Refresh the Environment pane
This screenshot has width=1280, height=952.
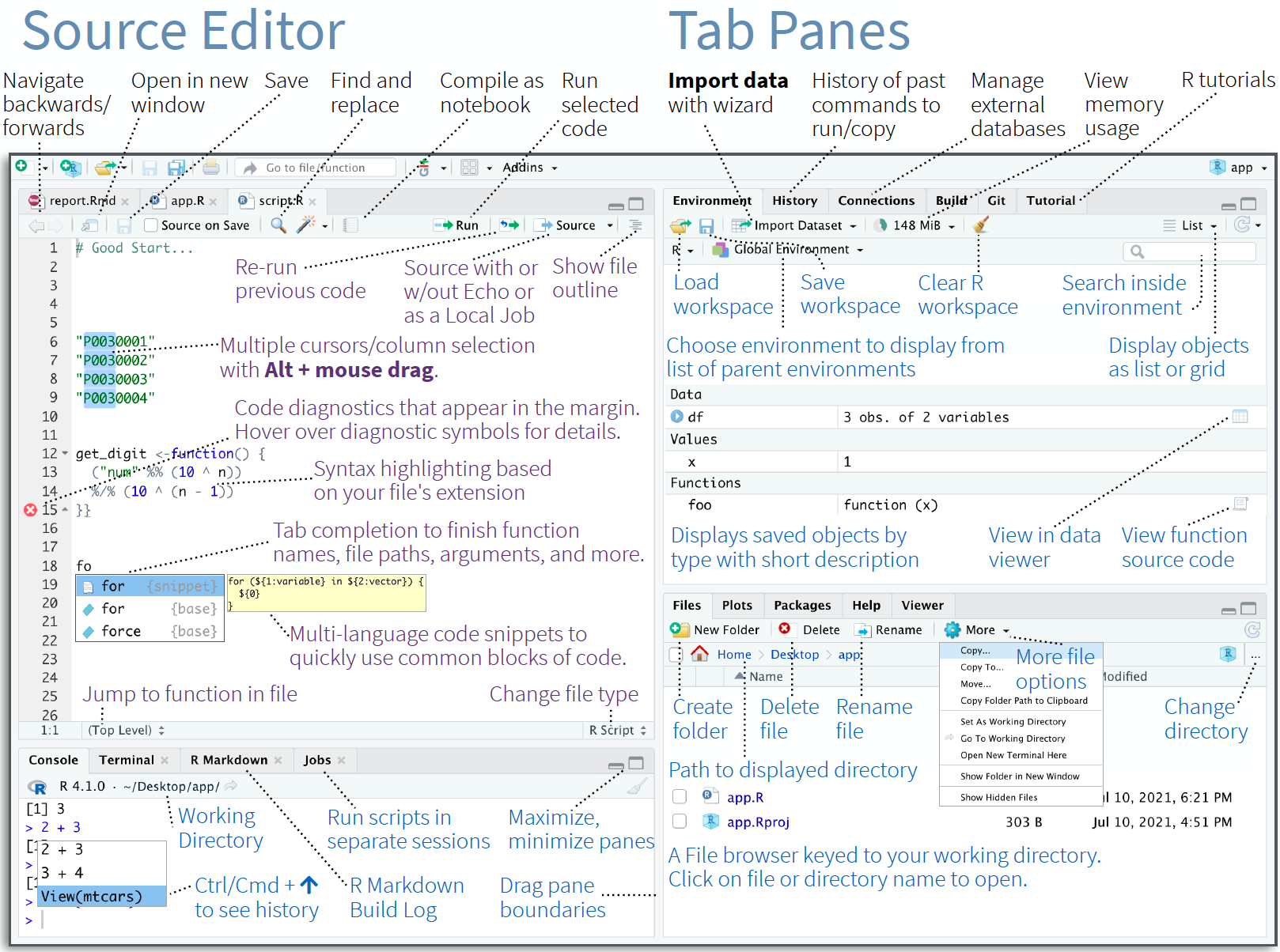coord(1243,225)
